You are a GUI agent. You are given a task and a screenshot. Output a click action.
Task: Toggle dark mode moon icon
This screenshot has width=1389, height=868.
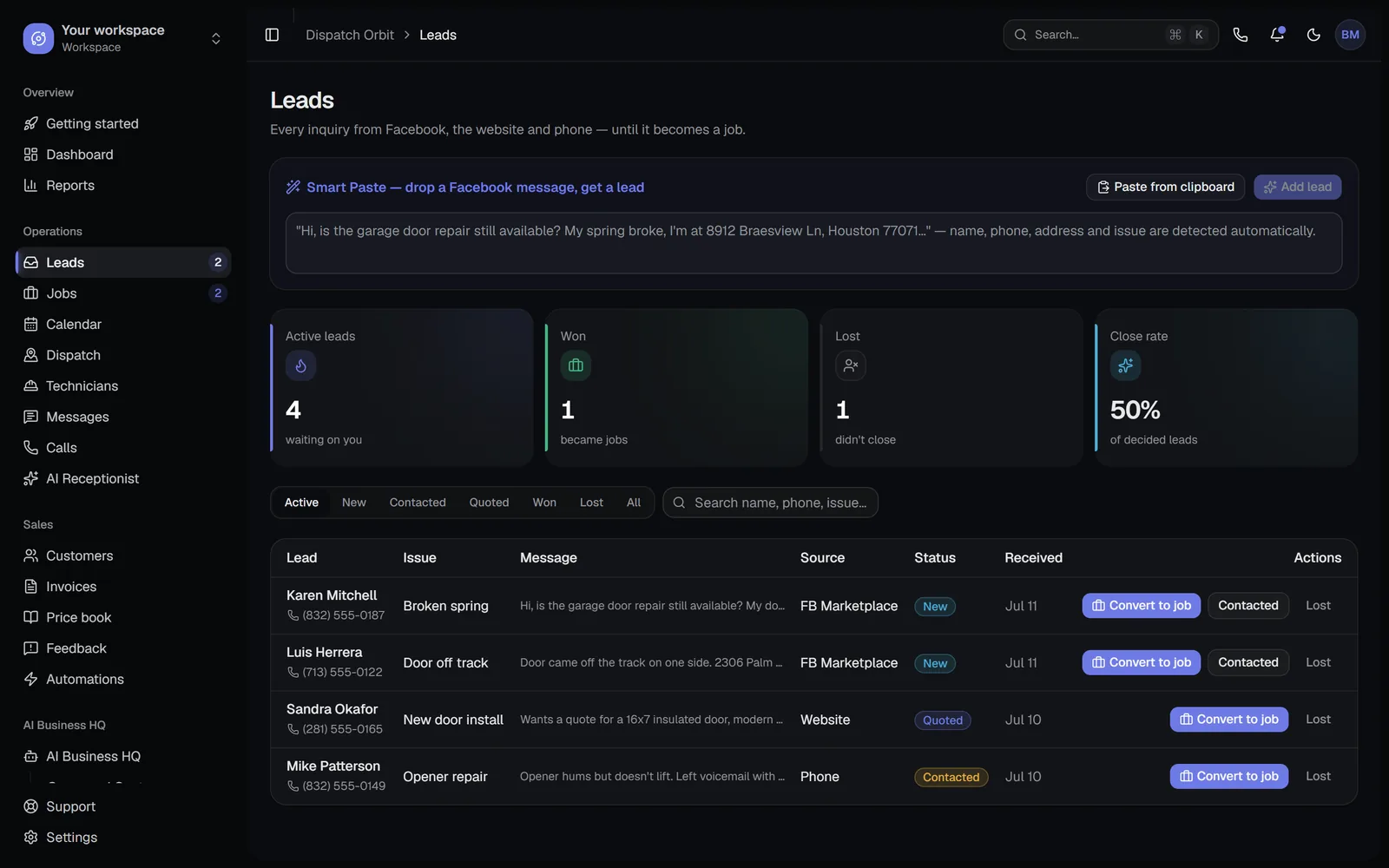click(1313, 35)
